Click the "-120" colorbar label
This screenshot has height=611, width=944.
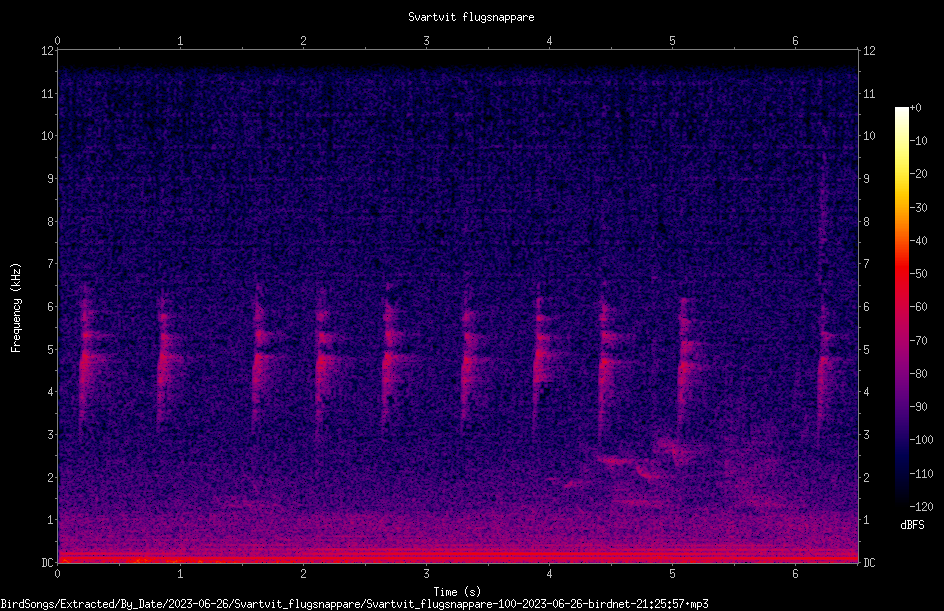click(x=921, y=507)
